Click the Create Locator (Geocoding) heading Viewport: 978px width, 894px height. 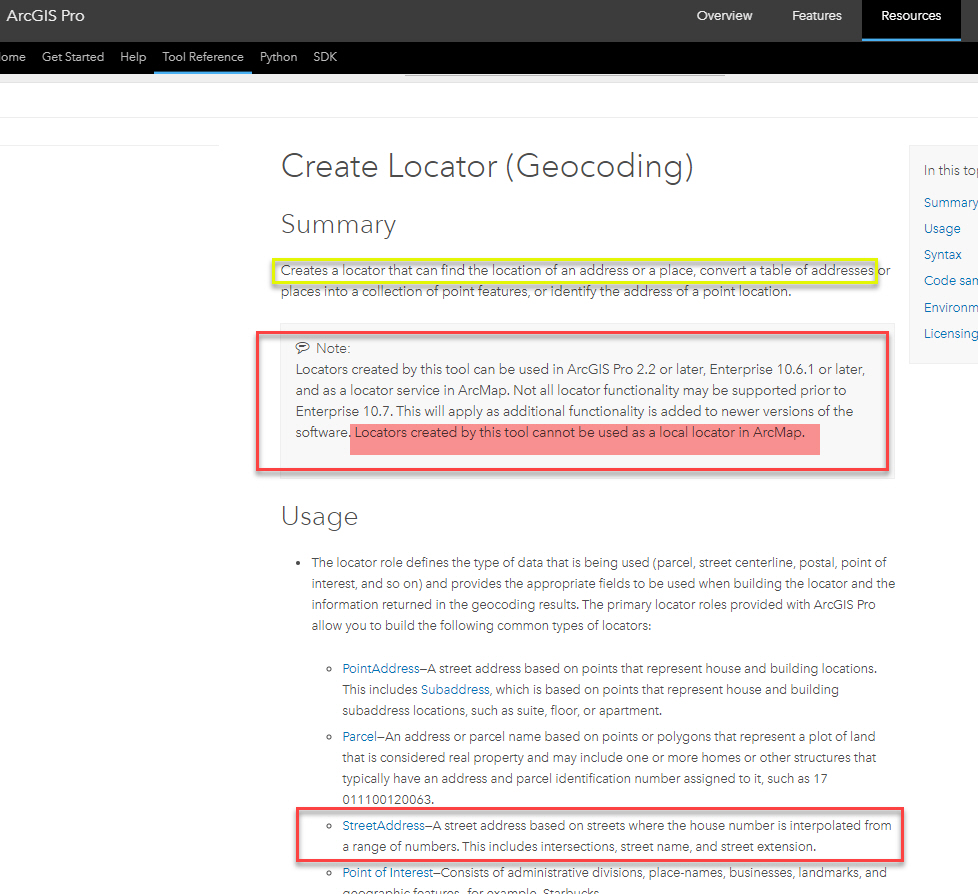pyautogui.click(x=487, y=167)
